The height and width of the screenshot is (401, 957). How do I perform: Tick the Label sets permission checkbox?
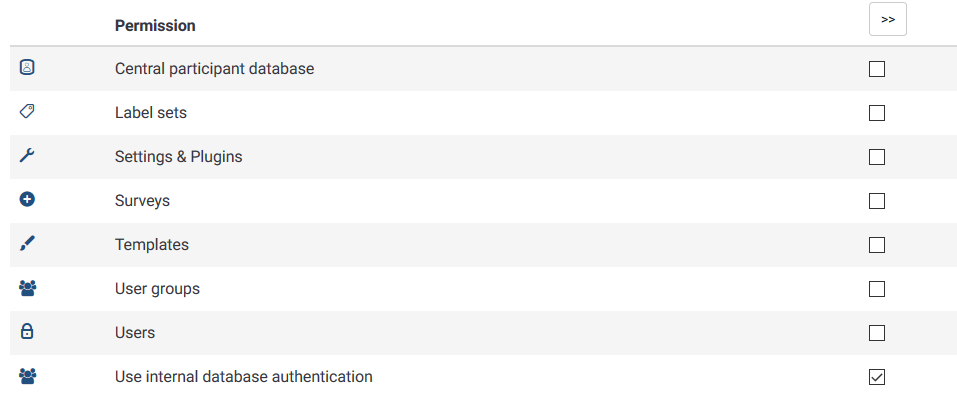tap(876, 113)
